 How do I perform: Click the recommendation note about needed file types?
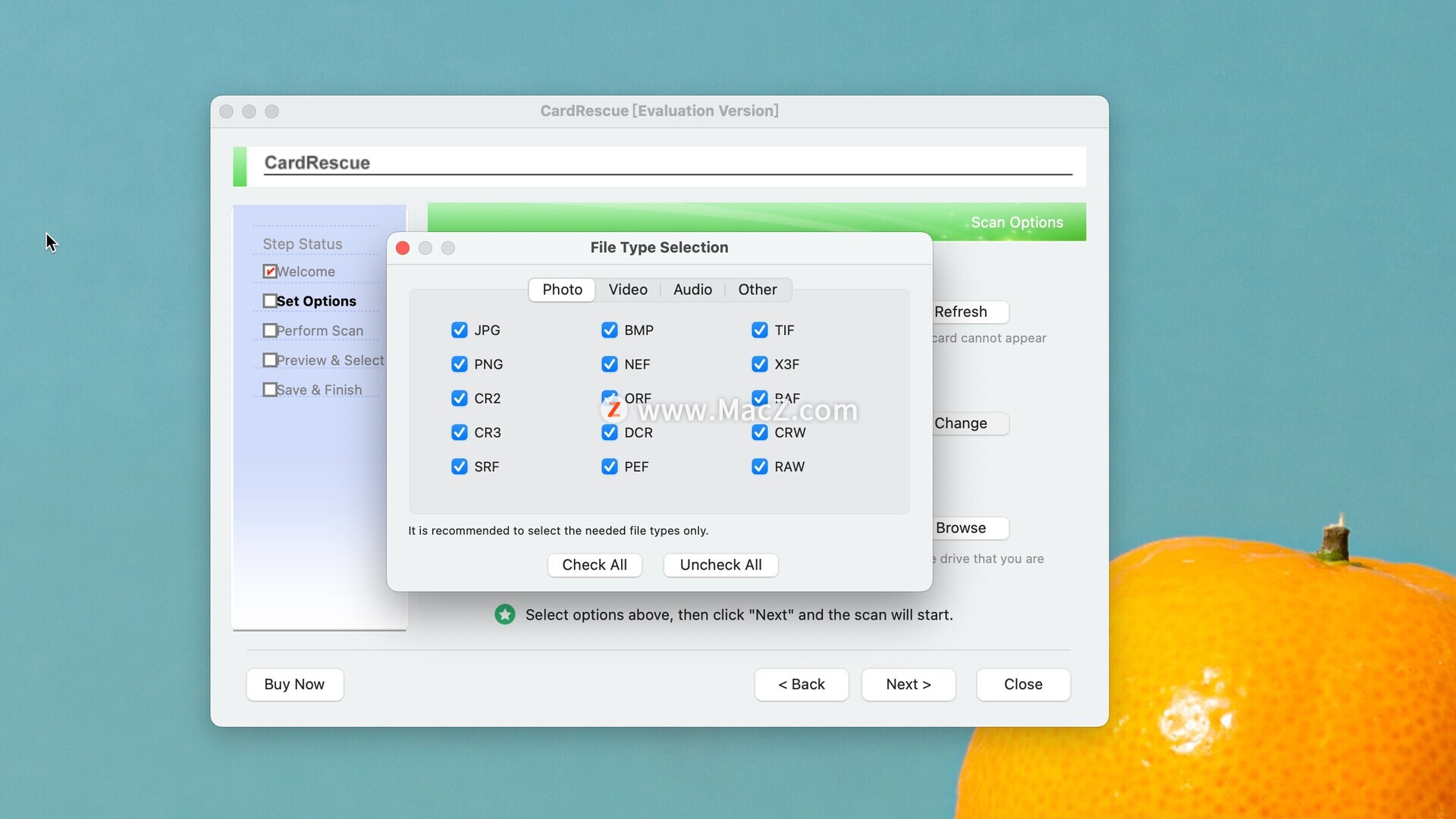point(558,531)
